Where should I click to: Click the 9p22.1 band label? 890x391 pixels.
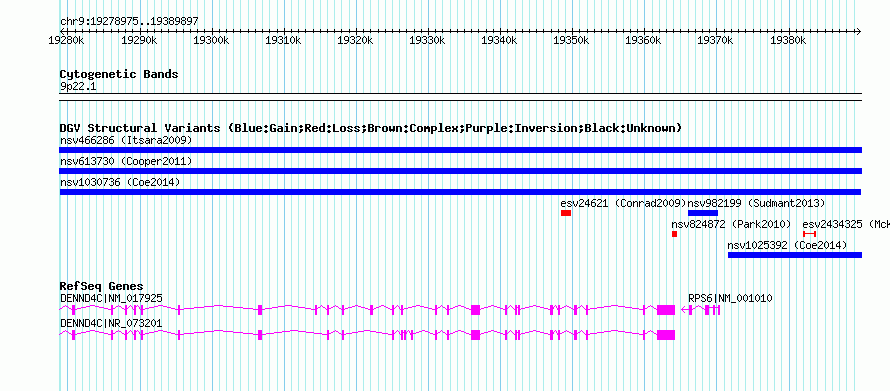(78, 87)
